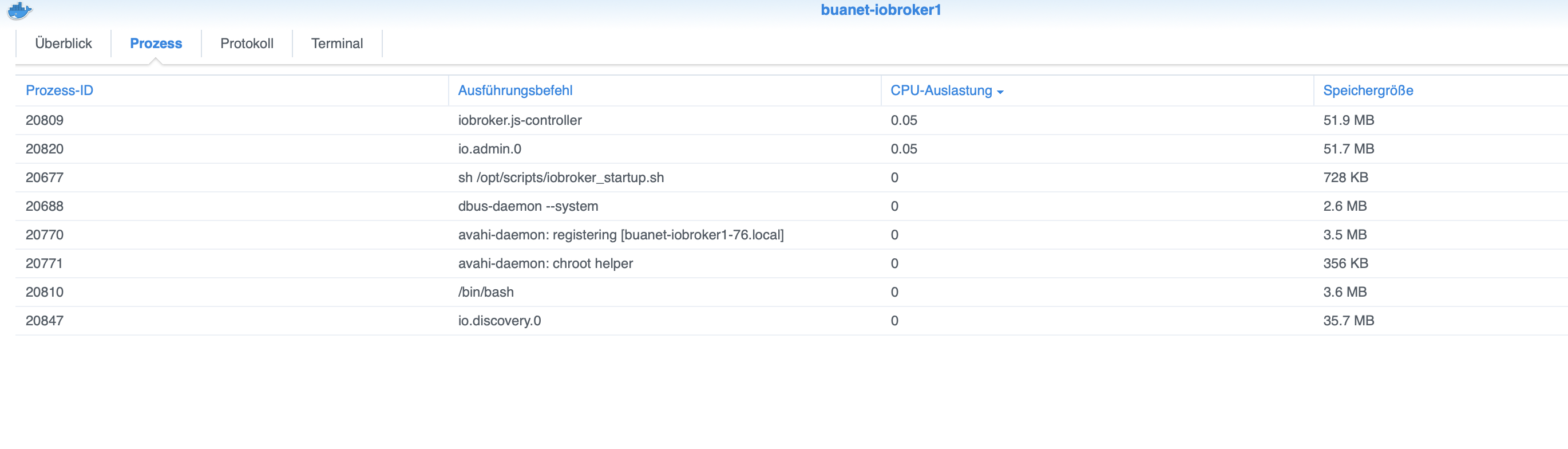Click the buanet-iobroker1 container title

point(880,10)
